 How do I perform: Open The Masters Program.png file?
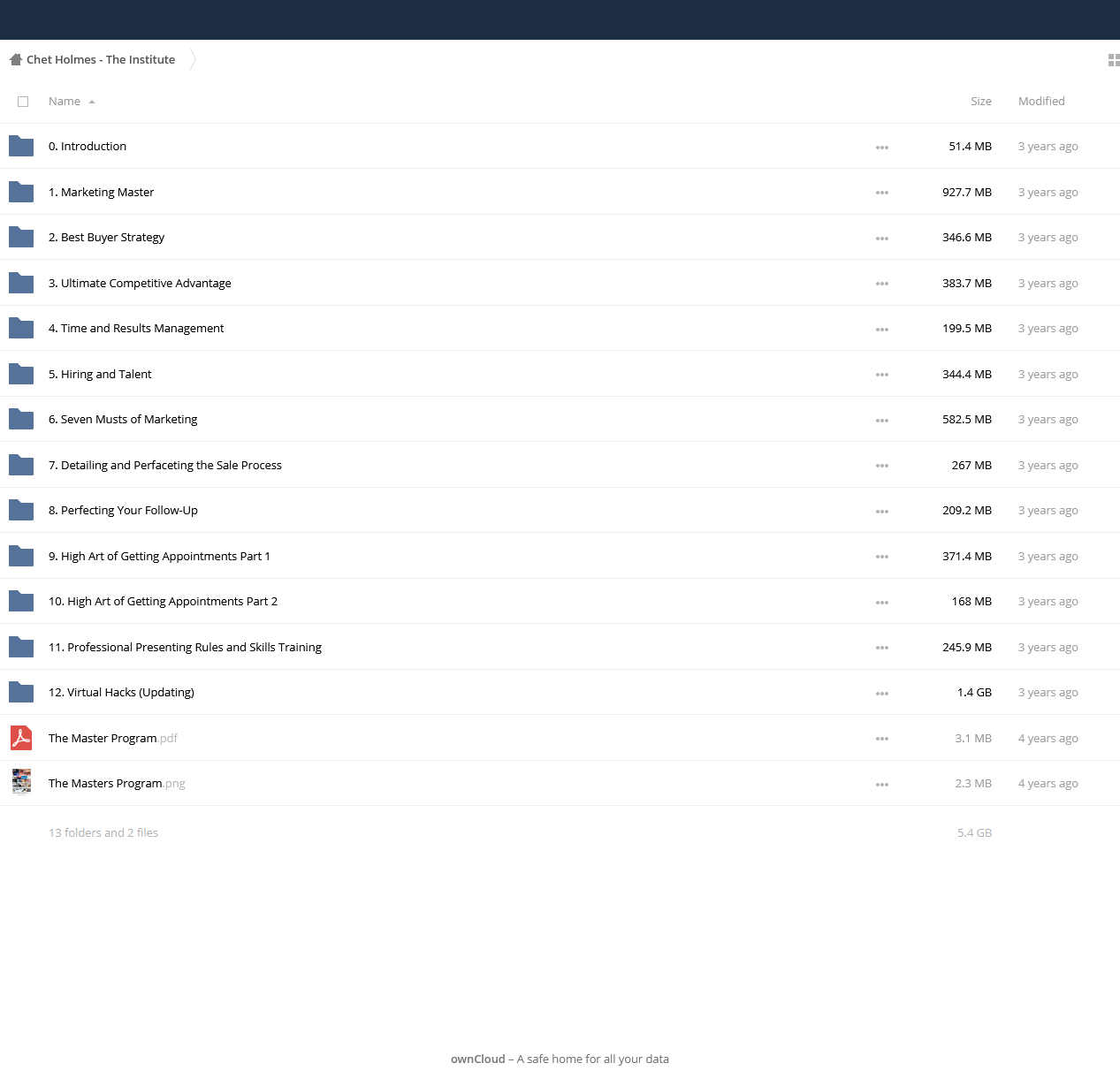(117, 784)
